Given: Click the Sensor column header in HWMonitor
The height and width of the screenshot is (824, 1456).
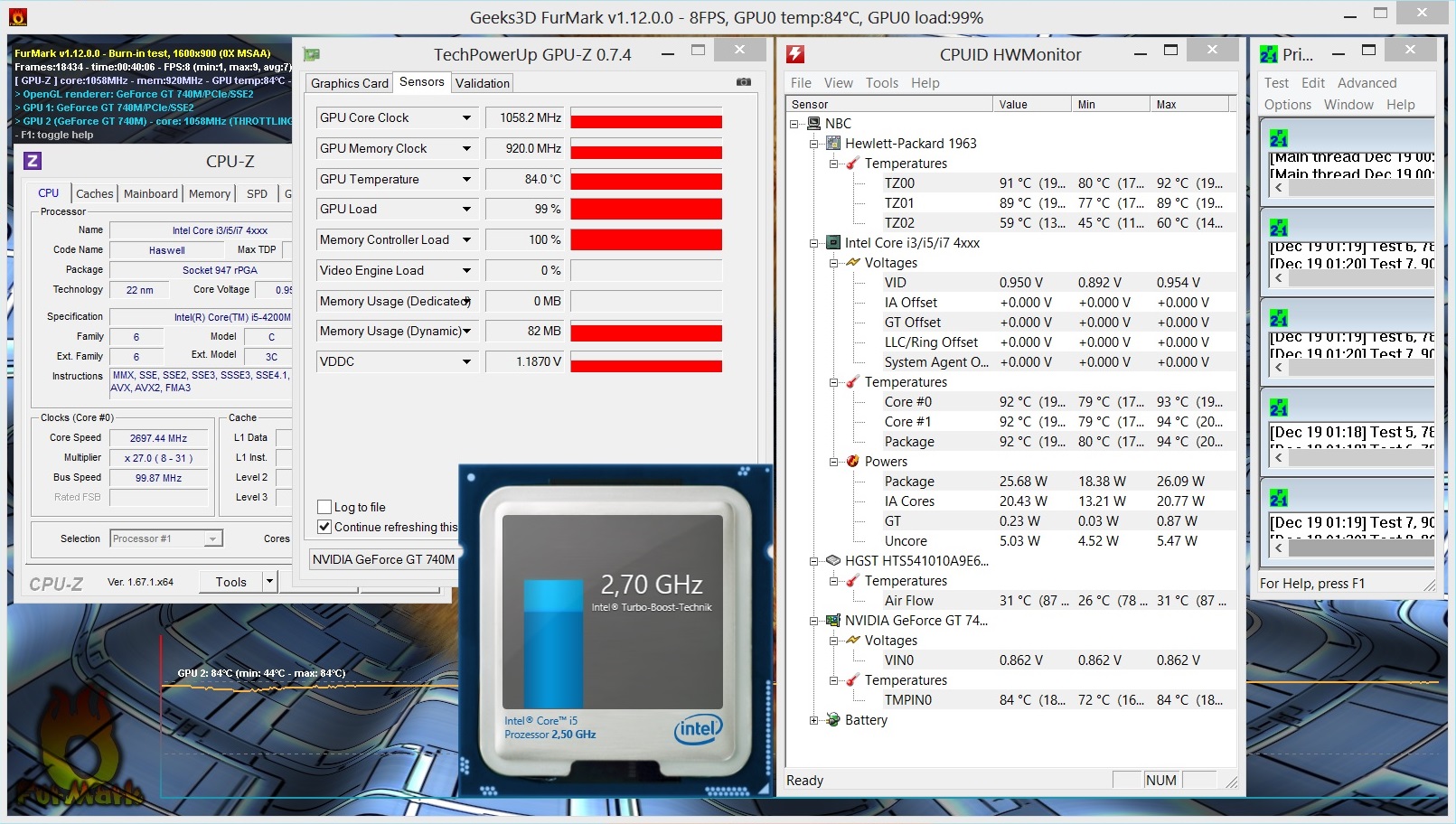Looking at the screenshot, I should click(x=889, y=104).
